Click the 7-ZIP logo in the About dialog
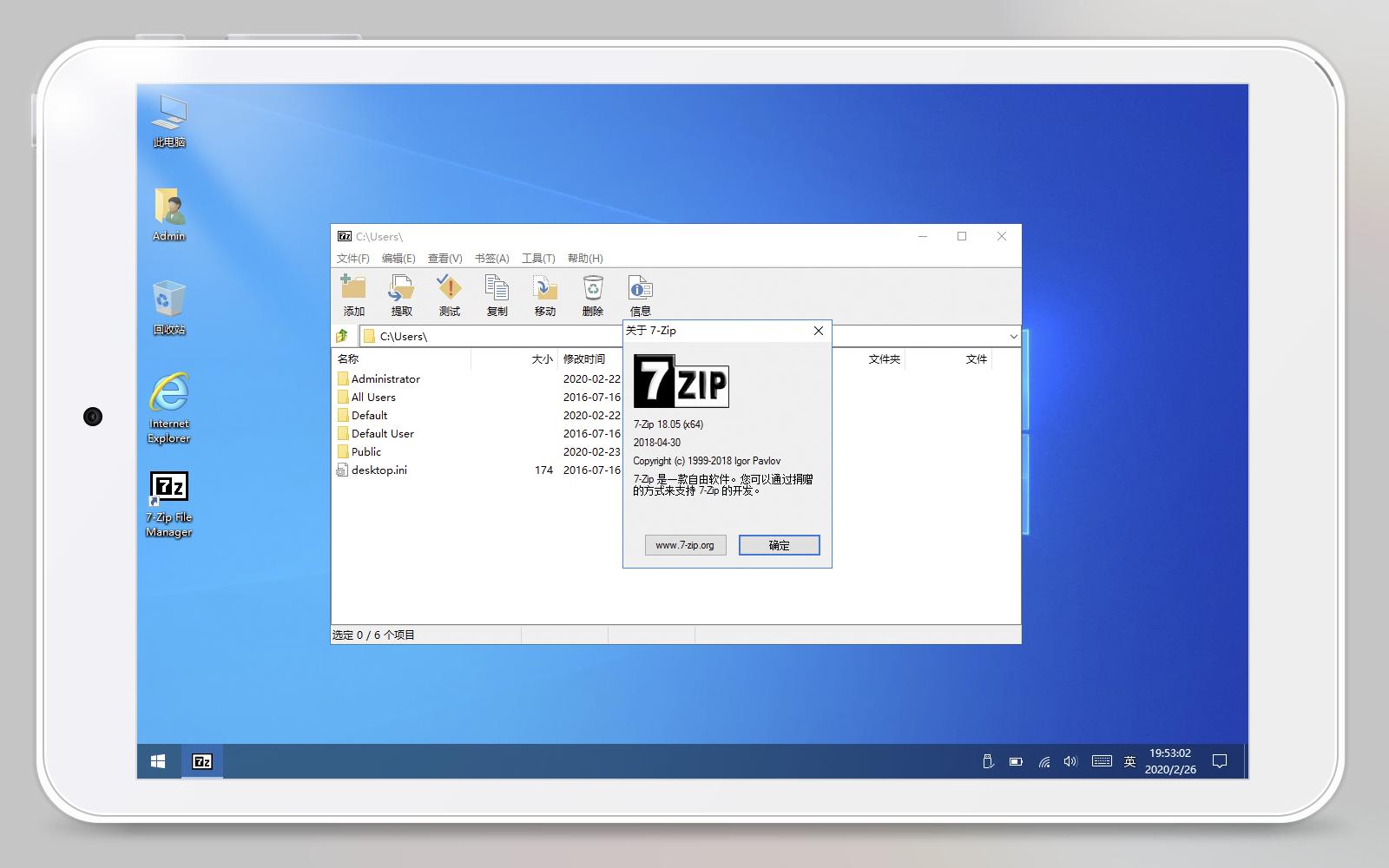This screenshot has height=868, width=1389. (681, 380)
